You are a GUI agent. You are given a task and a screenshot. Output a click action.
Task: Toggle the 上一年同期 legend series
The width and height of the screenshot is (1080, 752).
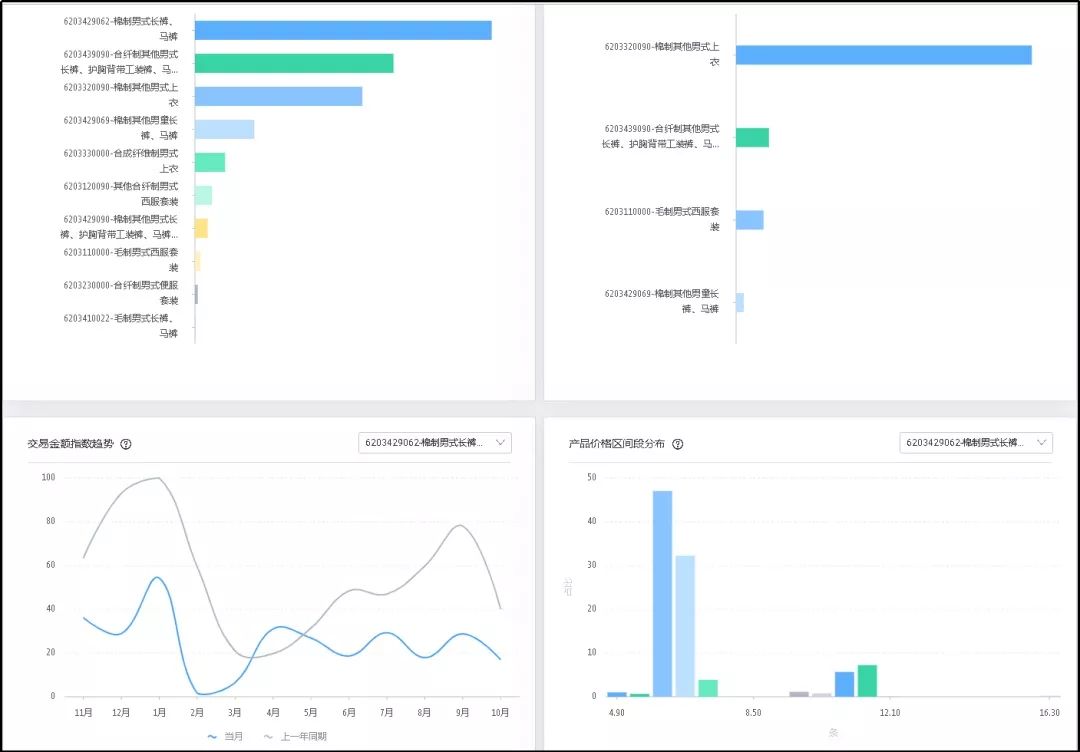point(295,736)
